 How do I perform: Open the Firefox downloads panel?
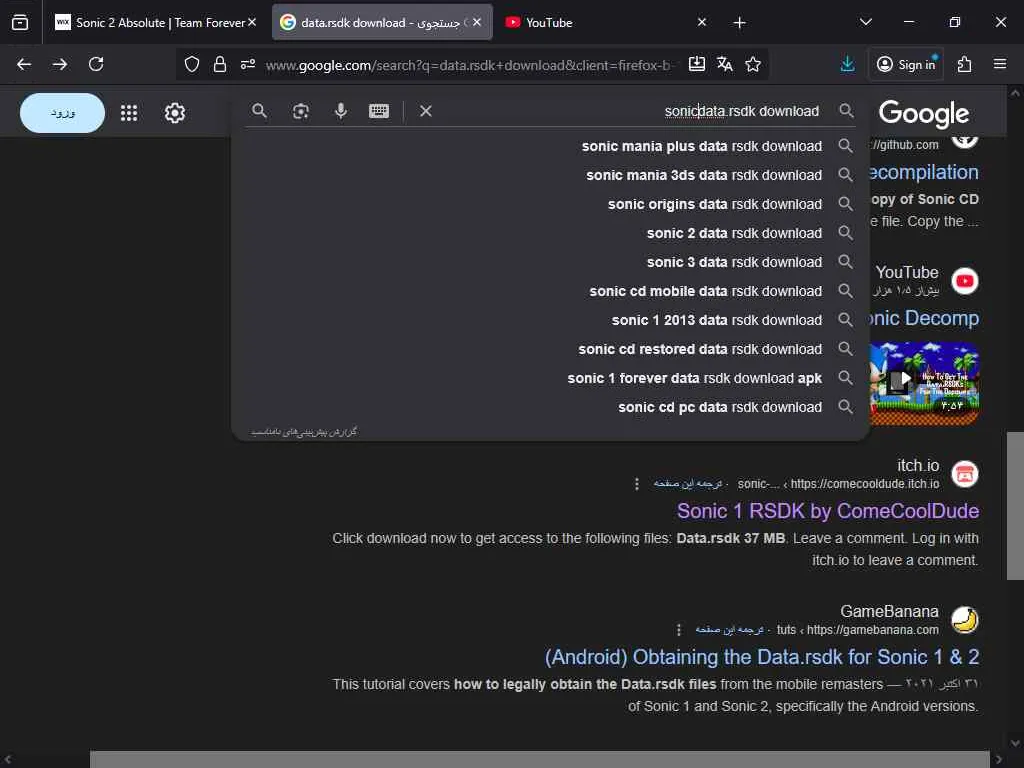pos(847,64)
